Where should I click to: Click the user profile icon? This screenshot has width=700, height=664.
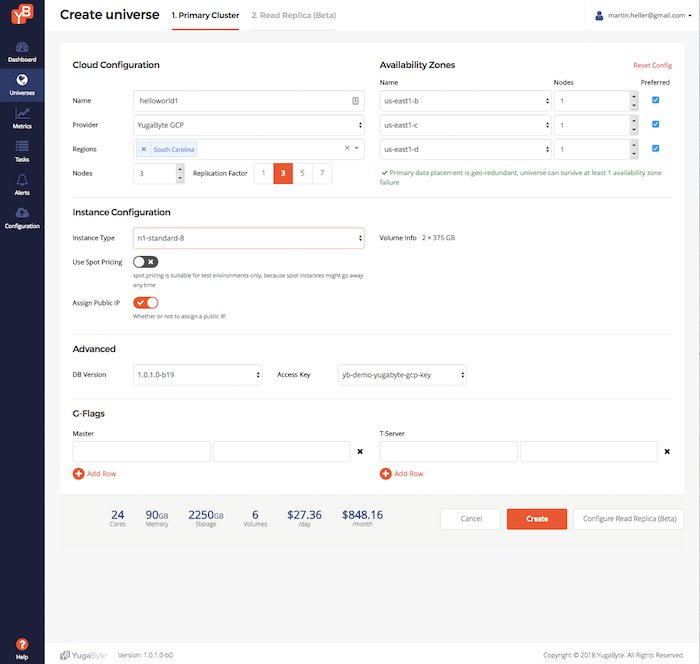[x=599, y=16]
